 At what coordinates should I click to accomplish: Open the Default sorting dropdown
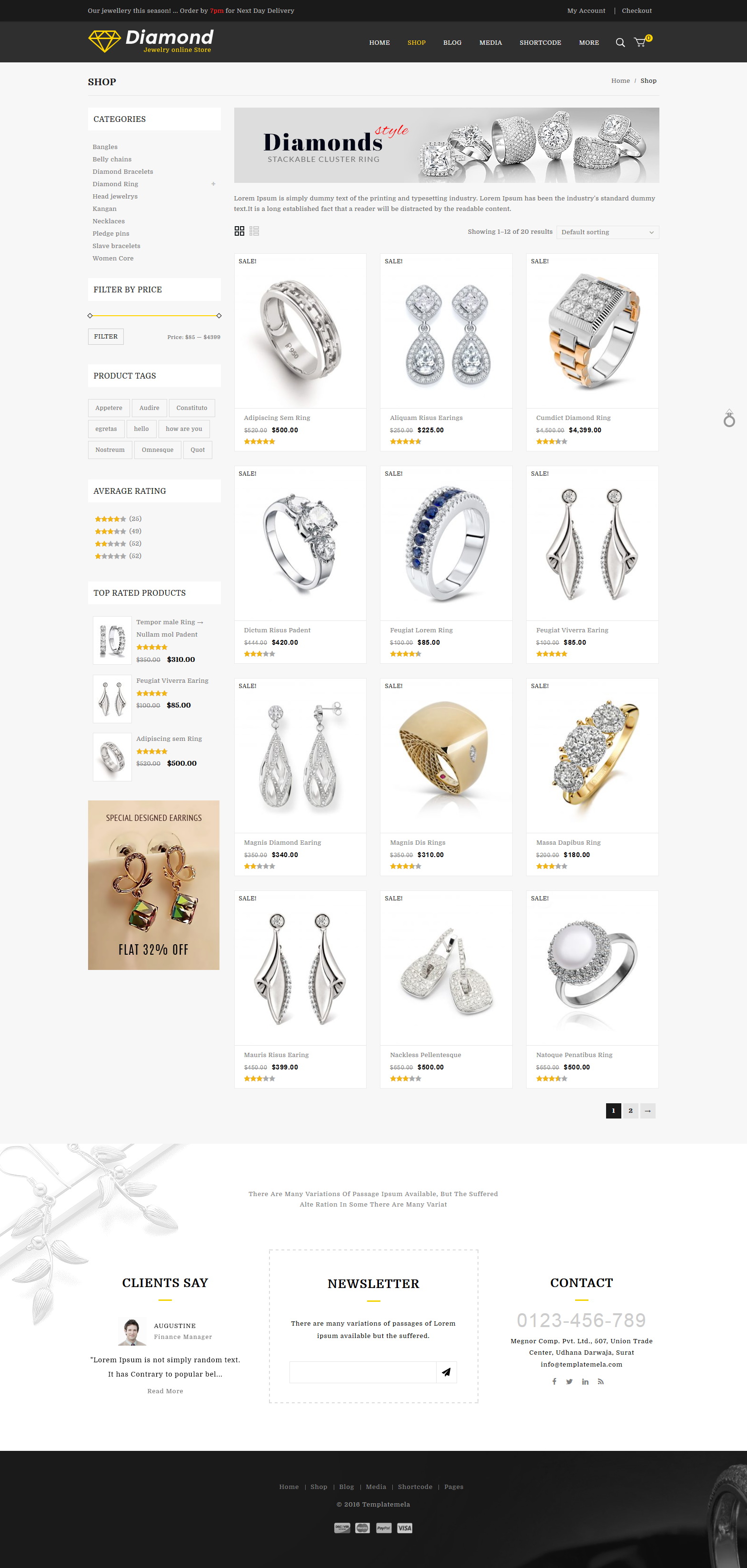point(608,232)
